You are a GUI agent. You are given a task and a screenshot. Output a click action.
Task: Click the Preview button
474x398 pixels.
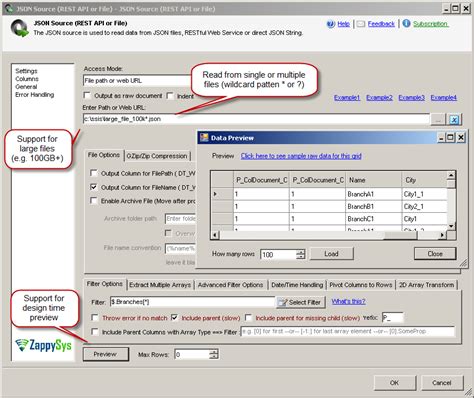(106, 354)
